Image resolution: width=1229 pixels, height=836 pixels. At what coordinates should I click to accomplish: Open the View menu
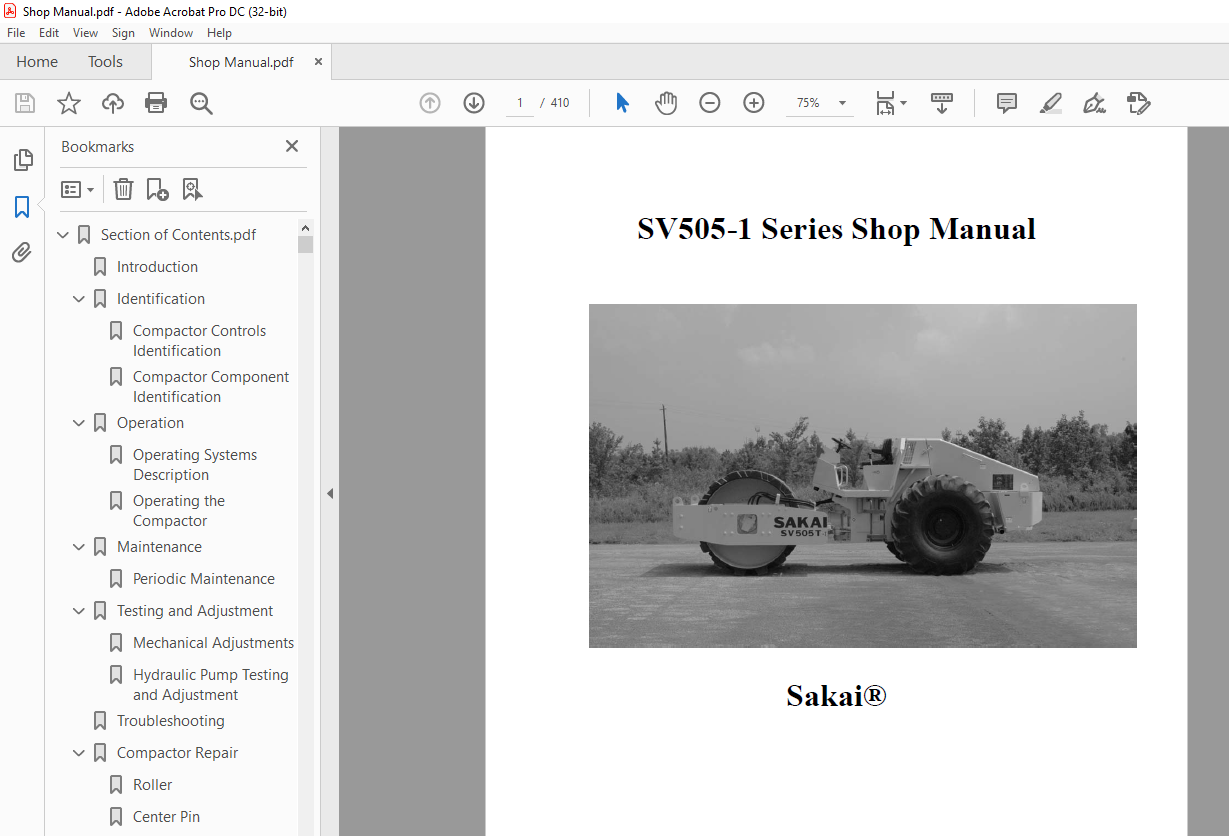(x=86, y=33)
